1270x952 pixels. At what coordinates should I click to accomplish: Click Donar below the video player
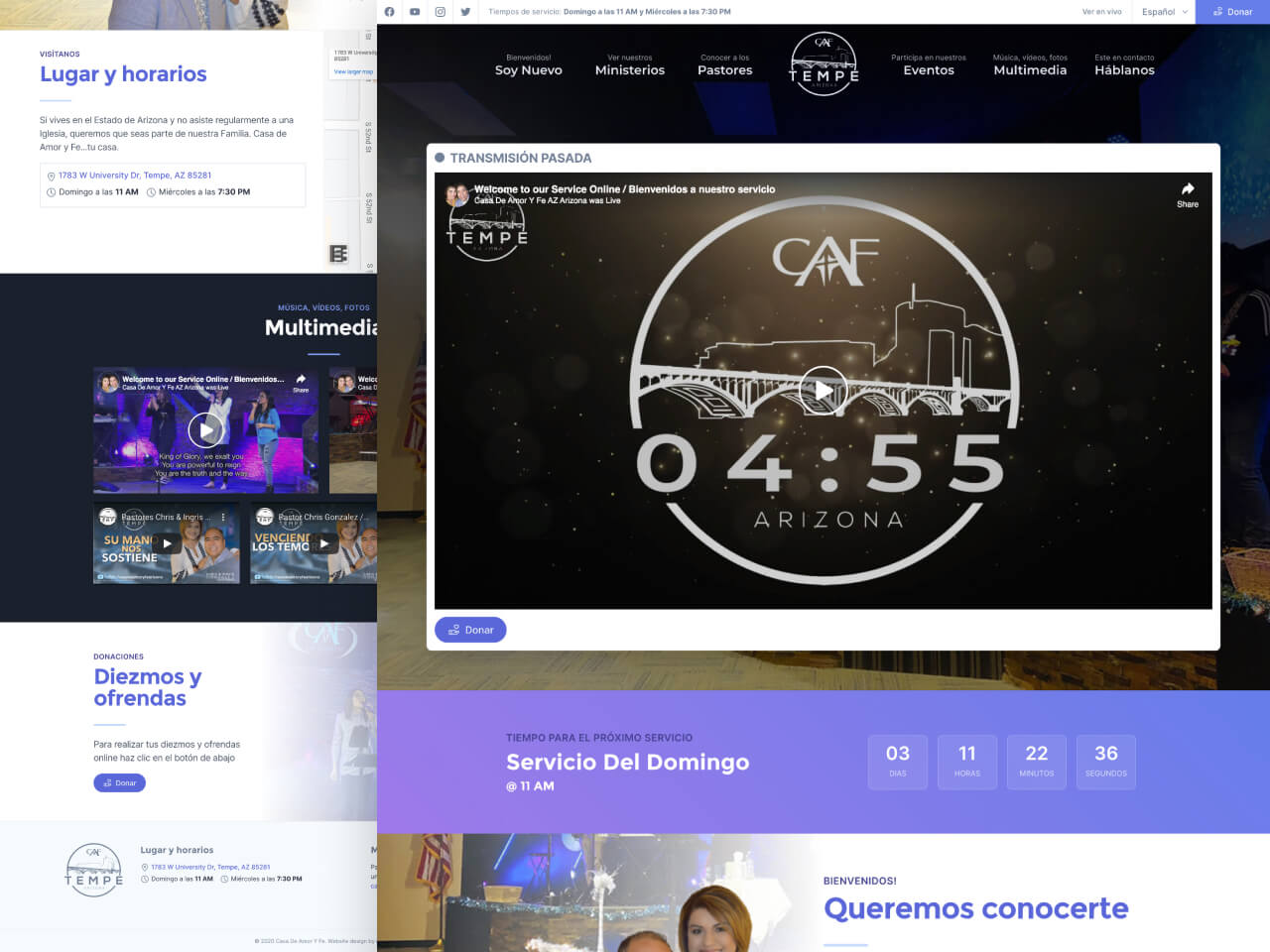(x=470, y=630)
